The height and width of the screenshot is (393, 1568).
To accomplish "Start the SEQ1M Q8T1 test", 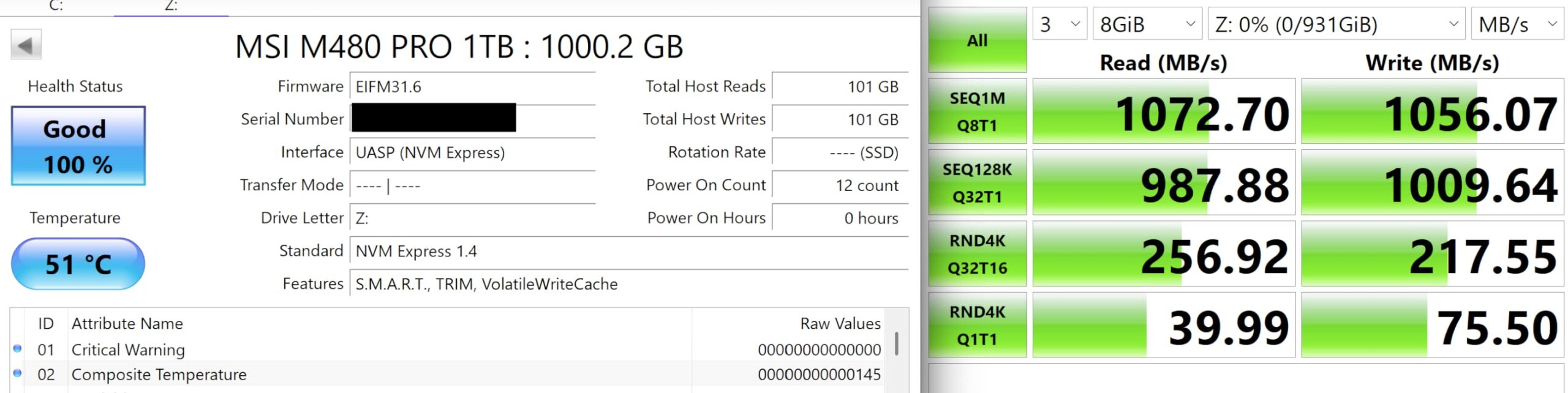I will coord(977,111).
